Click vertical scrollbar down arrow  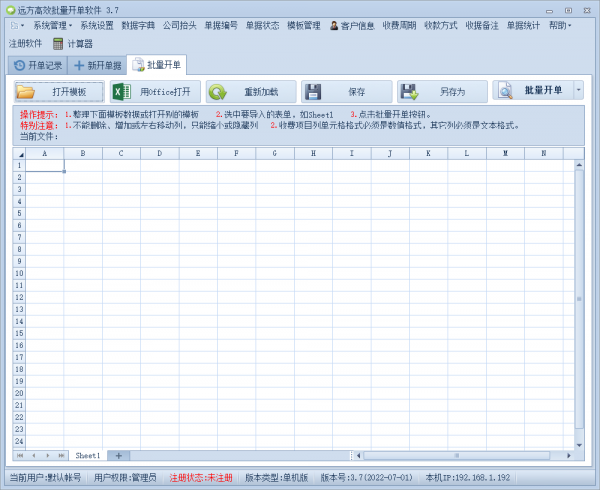pos(579,445)
